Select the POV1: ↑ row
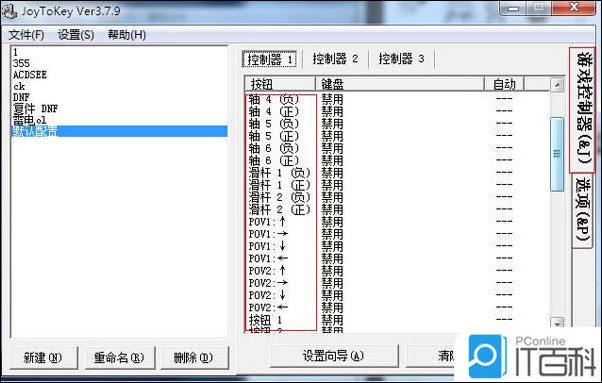Screen dimensions: 602x383 [x=397, y=222]
